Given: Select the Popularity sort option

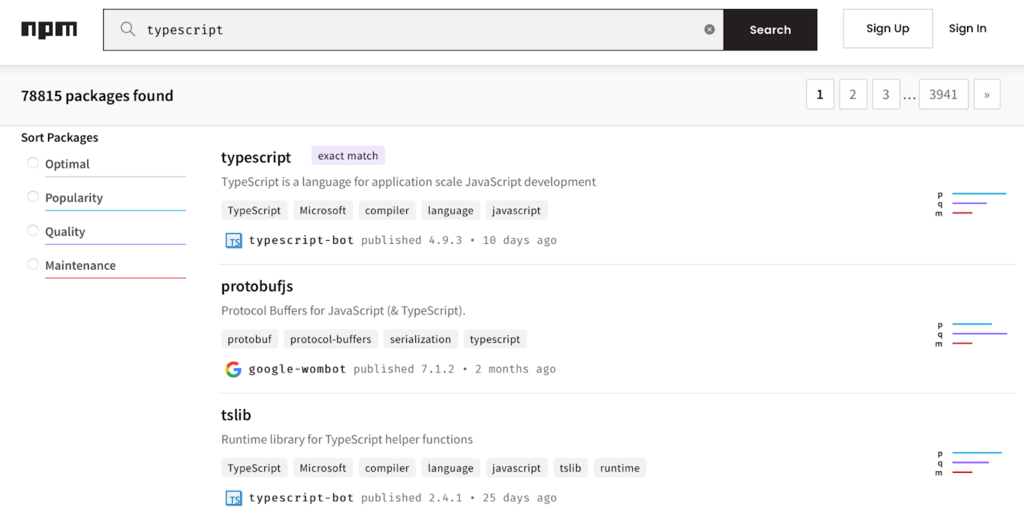Looking at the screenshot, I should click(x=33, y=197).
